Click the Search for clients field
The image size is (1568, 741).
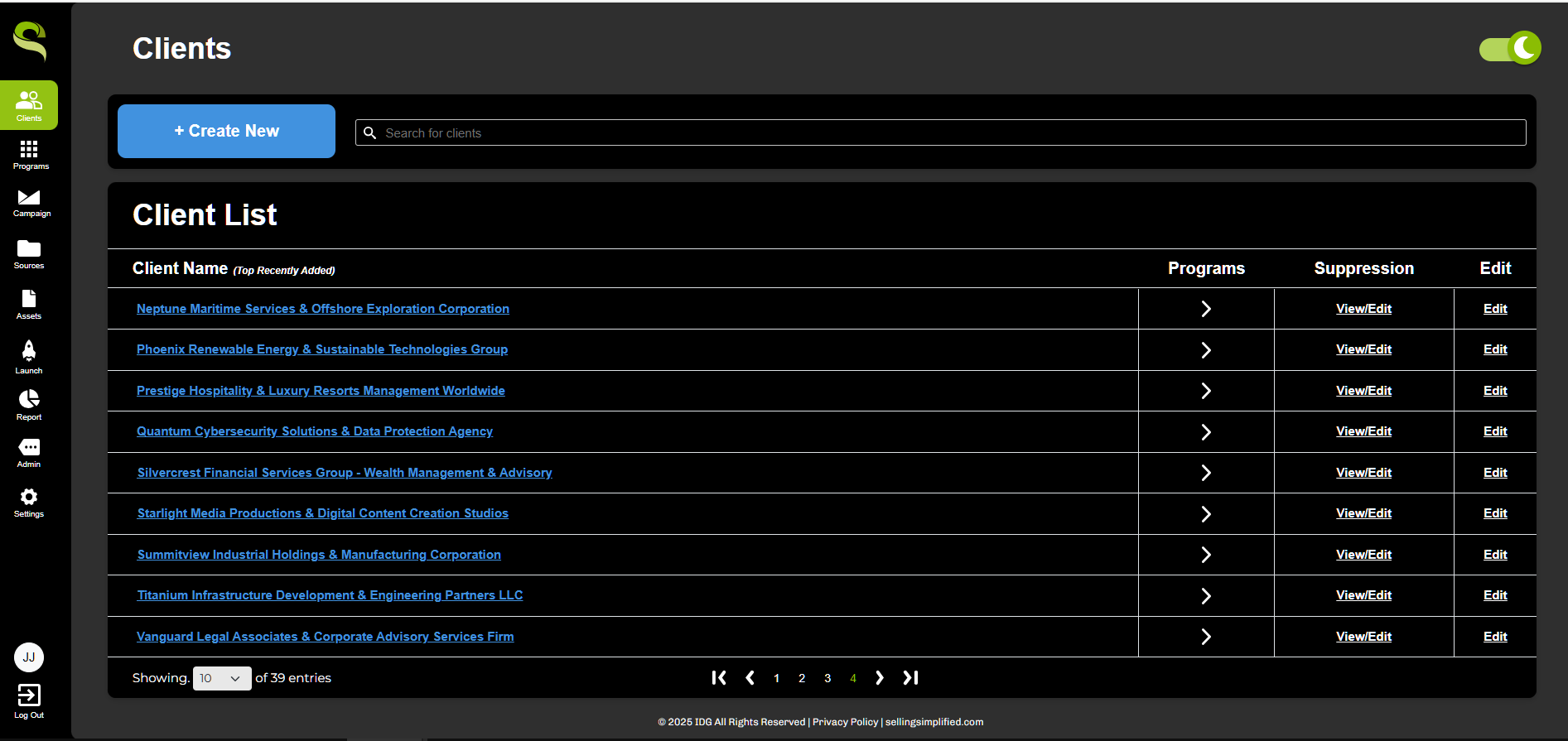tap(940, 132)
